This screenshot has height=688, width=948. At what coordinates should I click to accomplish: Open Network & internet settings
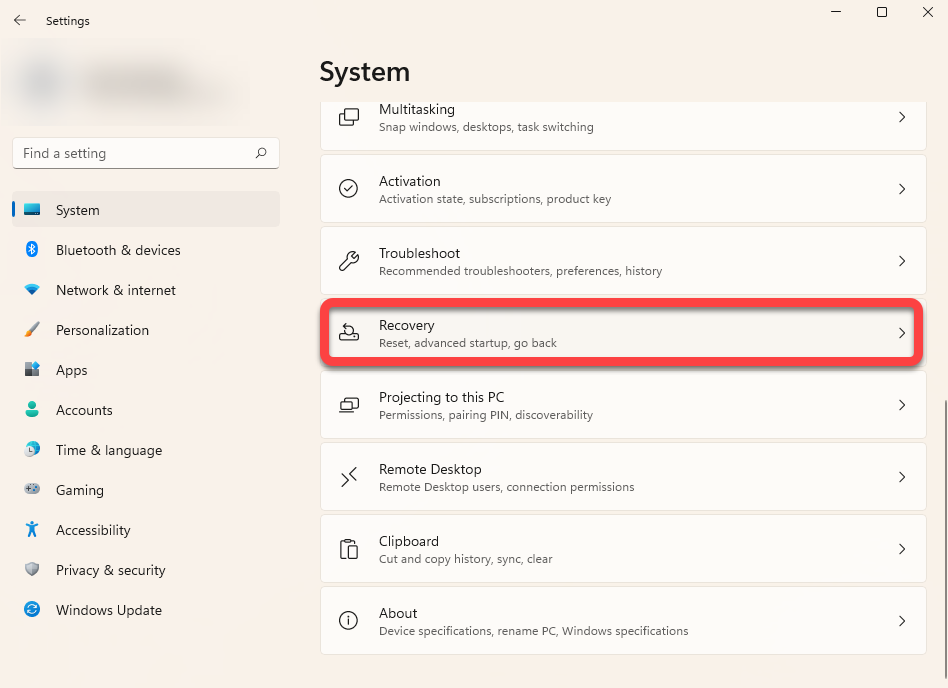point(115,290)
